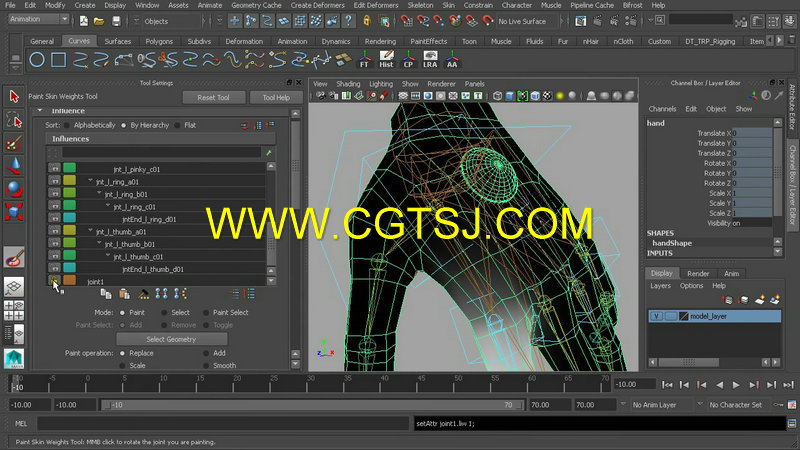
Task: Go to end of playback range
Action: (x=788, y=385)
